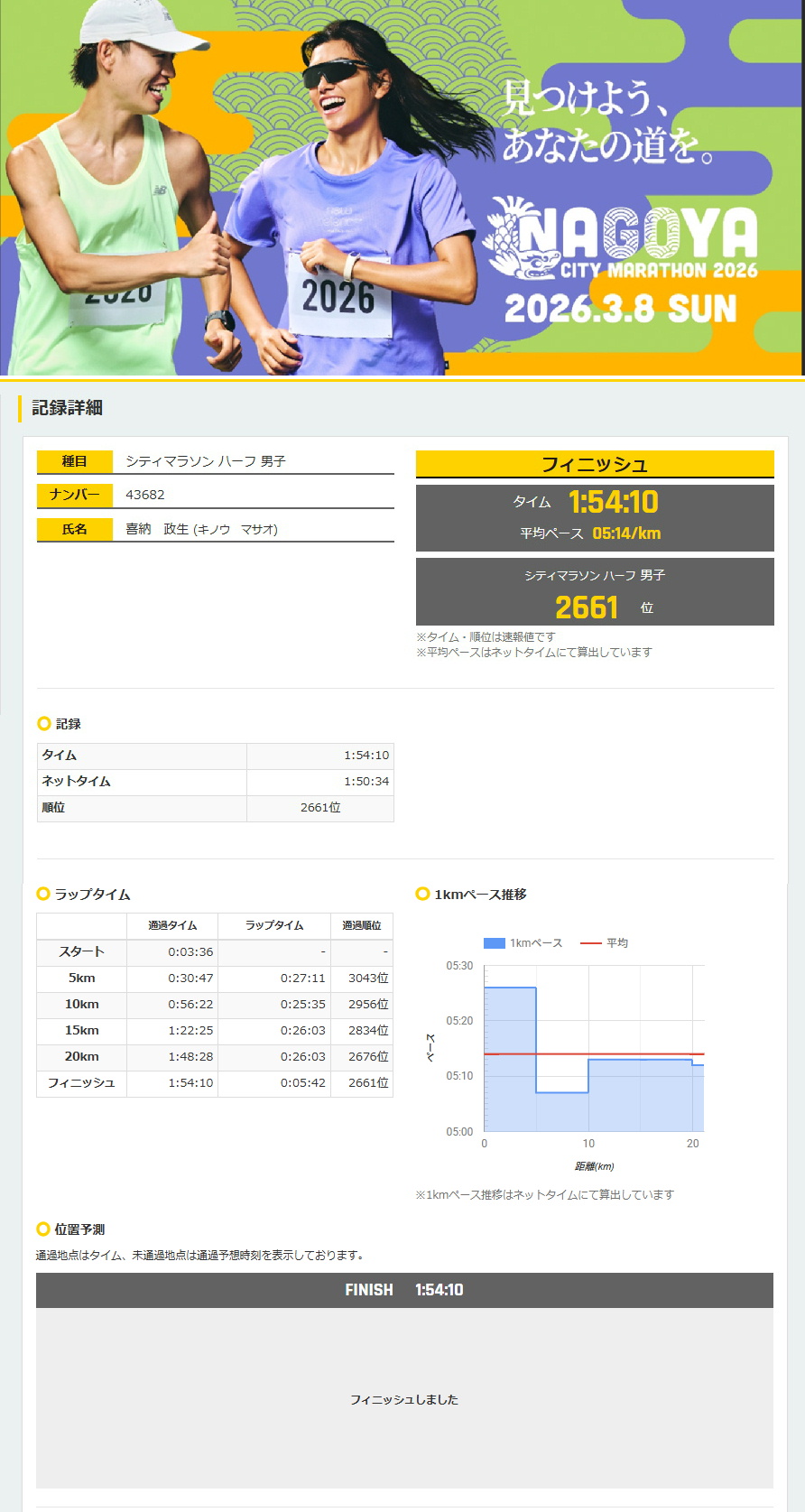Click the finish rank 2661 panel
805x1512 pixels.
(595, 592)
